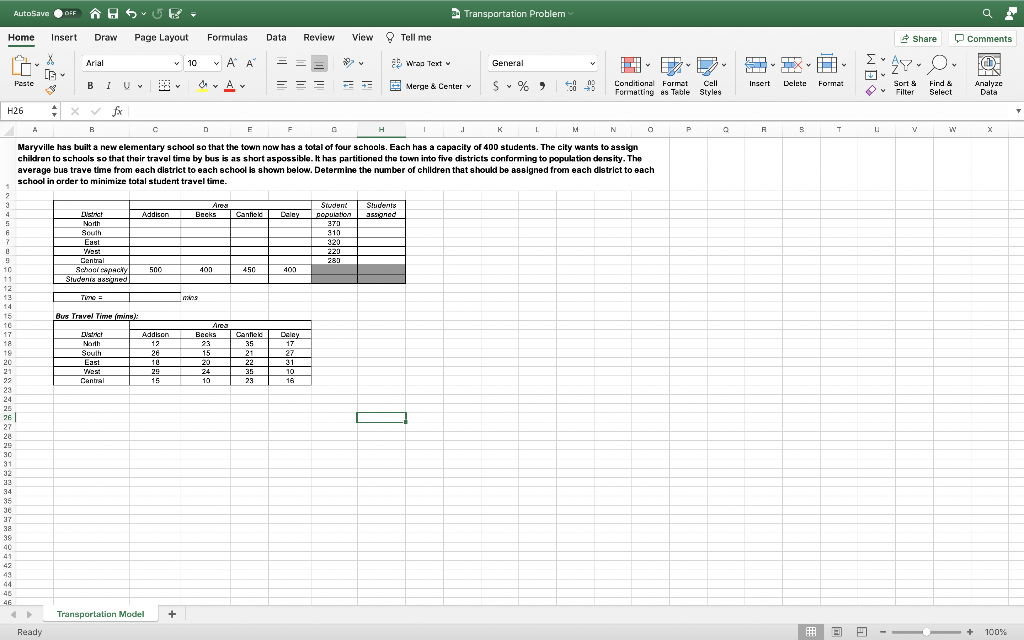Open the Comments pane button

click(x=983, y=39)
